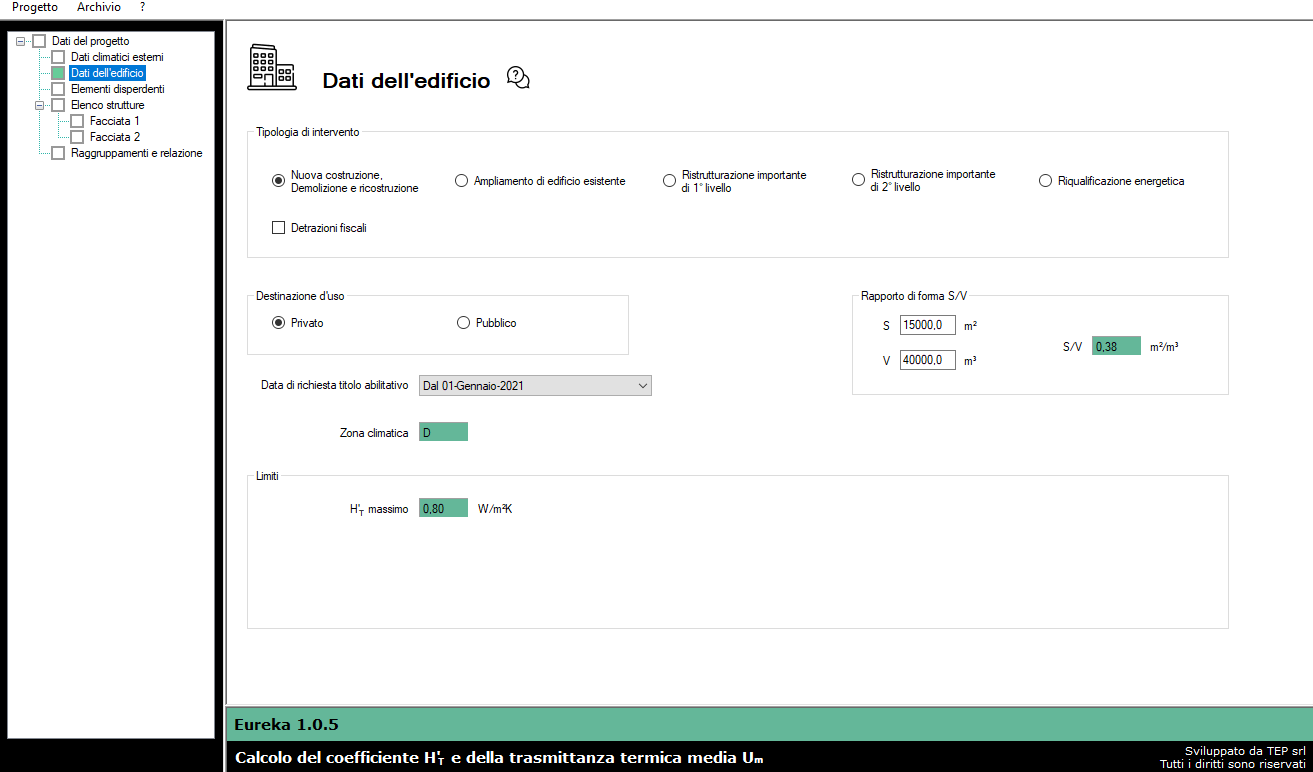Choose the Pubblico destination radio button

click(x=463, y=323)
